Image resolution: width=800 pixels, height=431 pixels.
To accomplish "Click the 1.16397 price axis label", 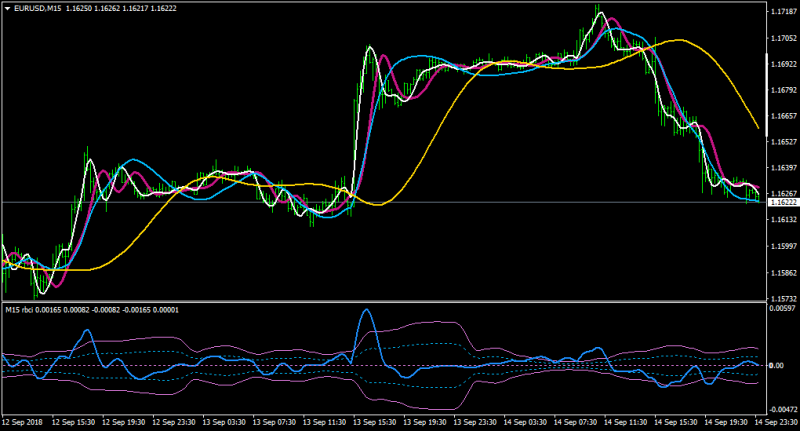I will [x=785, y=168].
